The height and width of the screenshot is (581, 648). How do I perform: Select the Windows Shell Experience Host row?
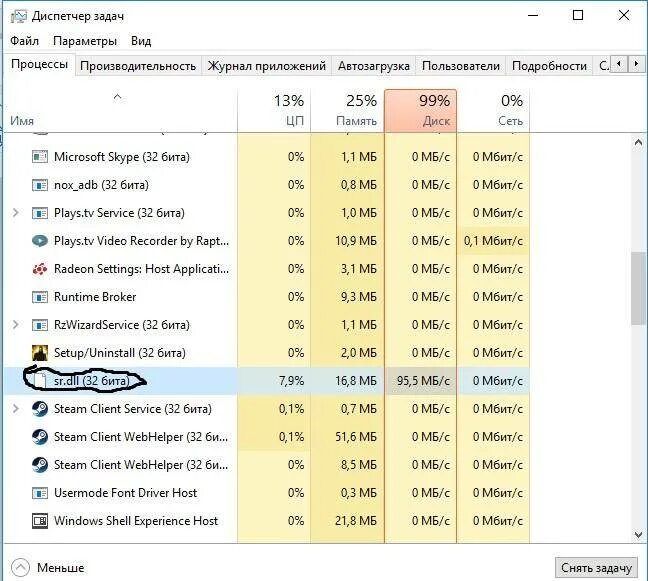tap(267, 521)
